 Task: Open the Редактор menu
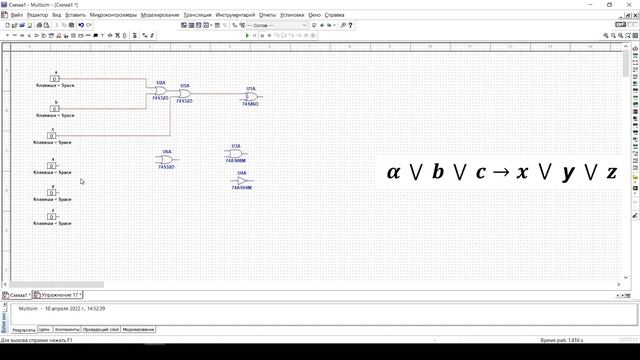(37, 15)
